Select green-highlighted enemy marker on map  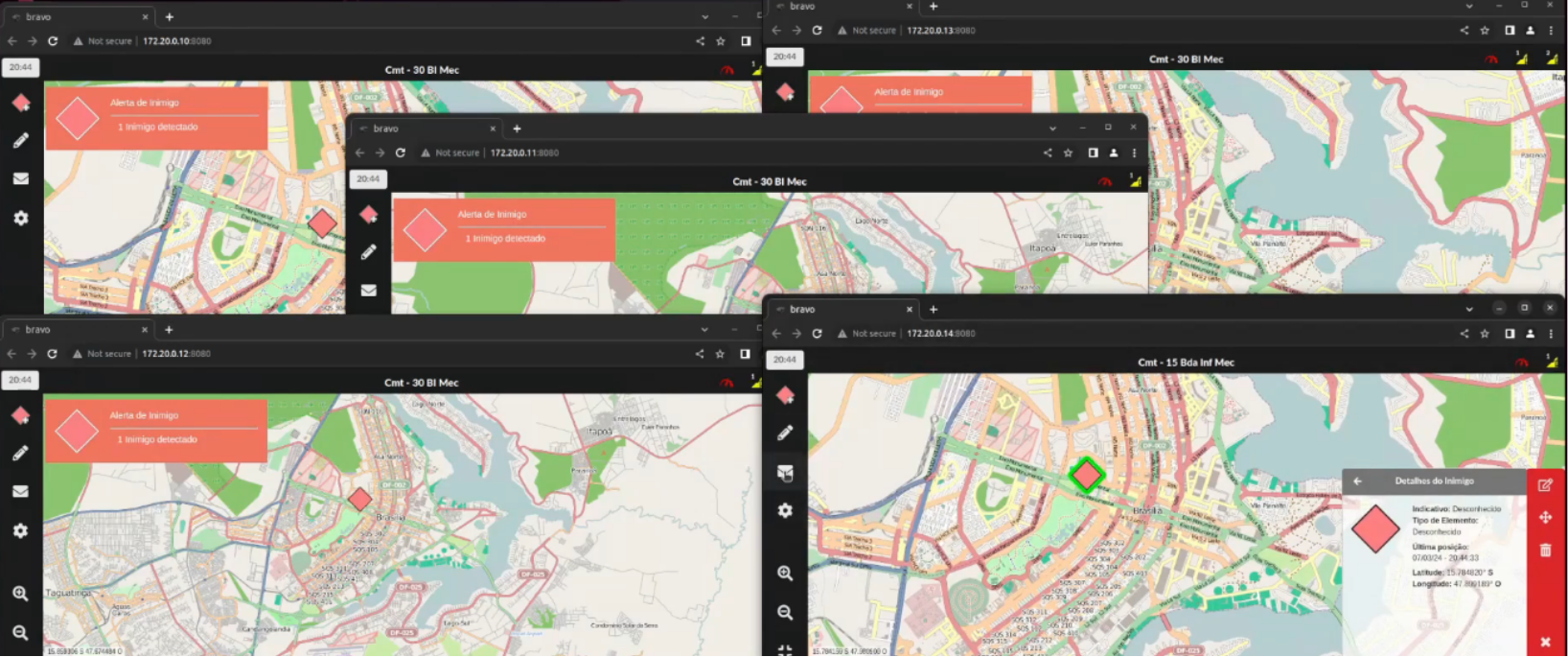point(1086,475)
